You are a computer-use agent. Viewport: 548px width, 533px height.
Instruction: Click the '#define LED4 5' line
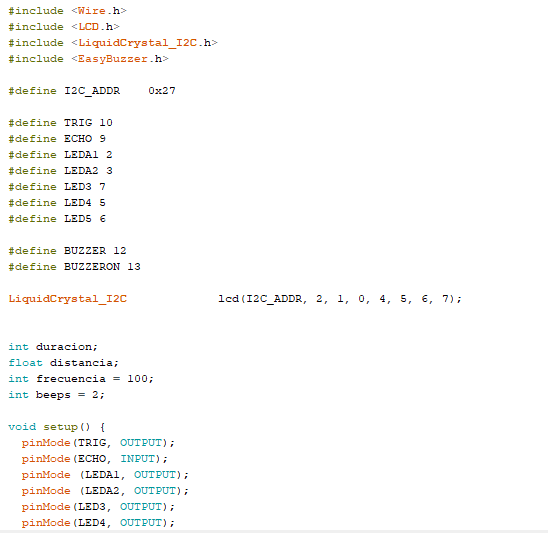tap(57, 203)
